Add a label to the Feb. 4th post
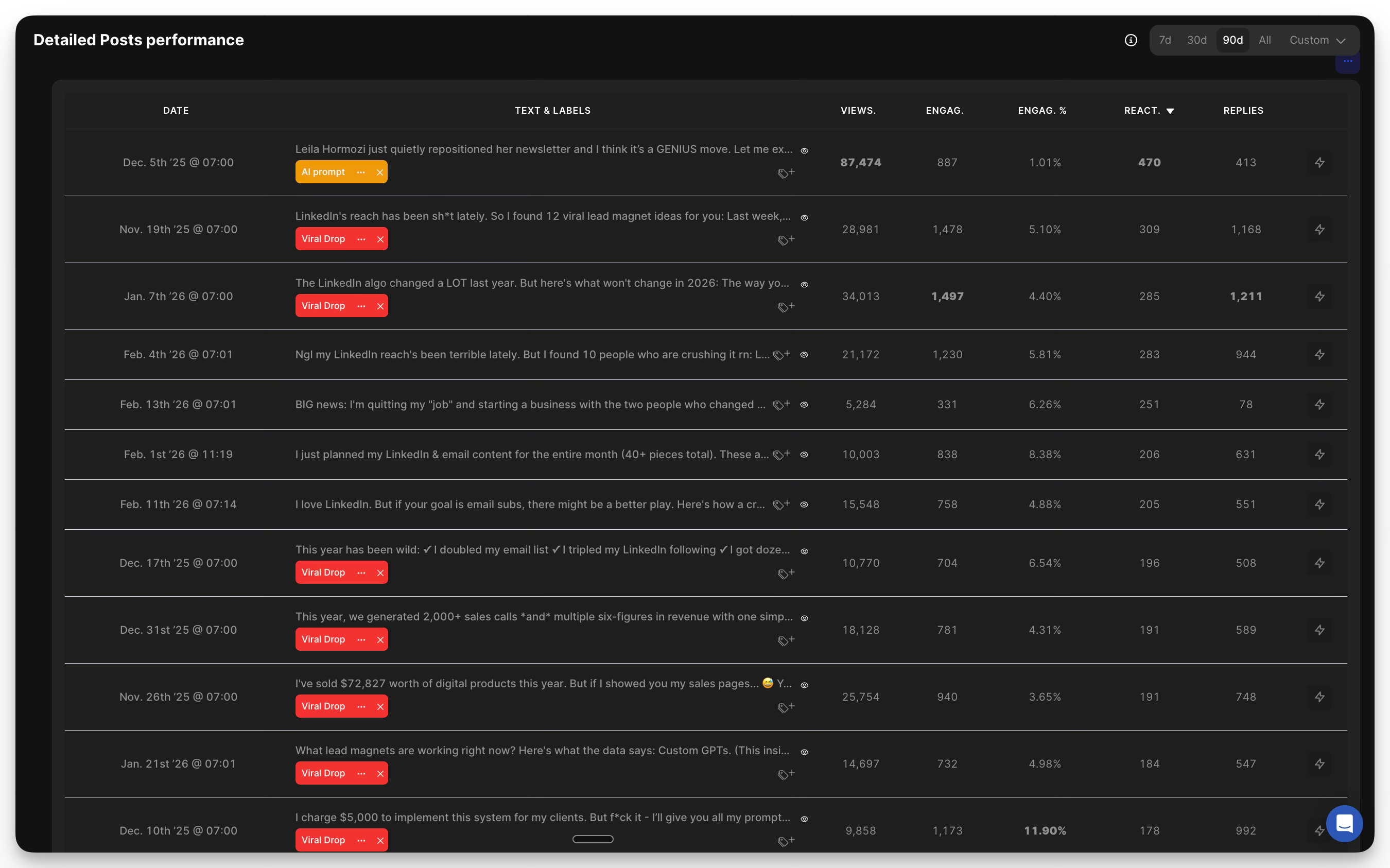This screenshot has height=868, width=1390. (x=781, y=355)
